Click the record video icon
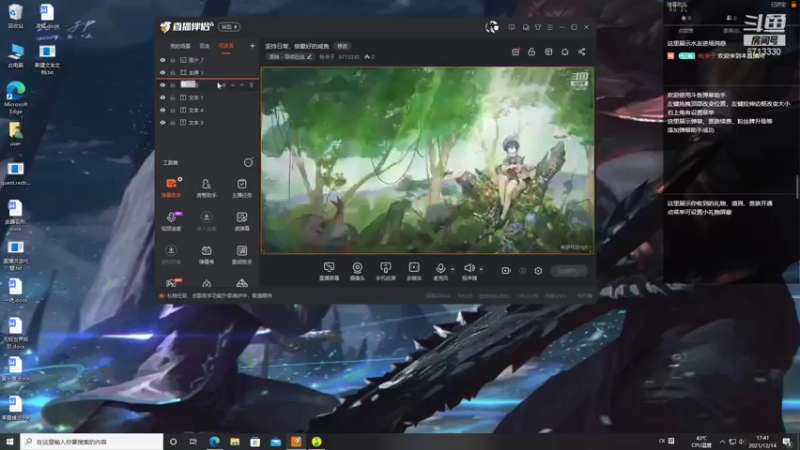The height and width of the screenshot is (450, 800). [x=506, y=270]
